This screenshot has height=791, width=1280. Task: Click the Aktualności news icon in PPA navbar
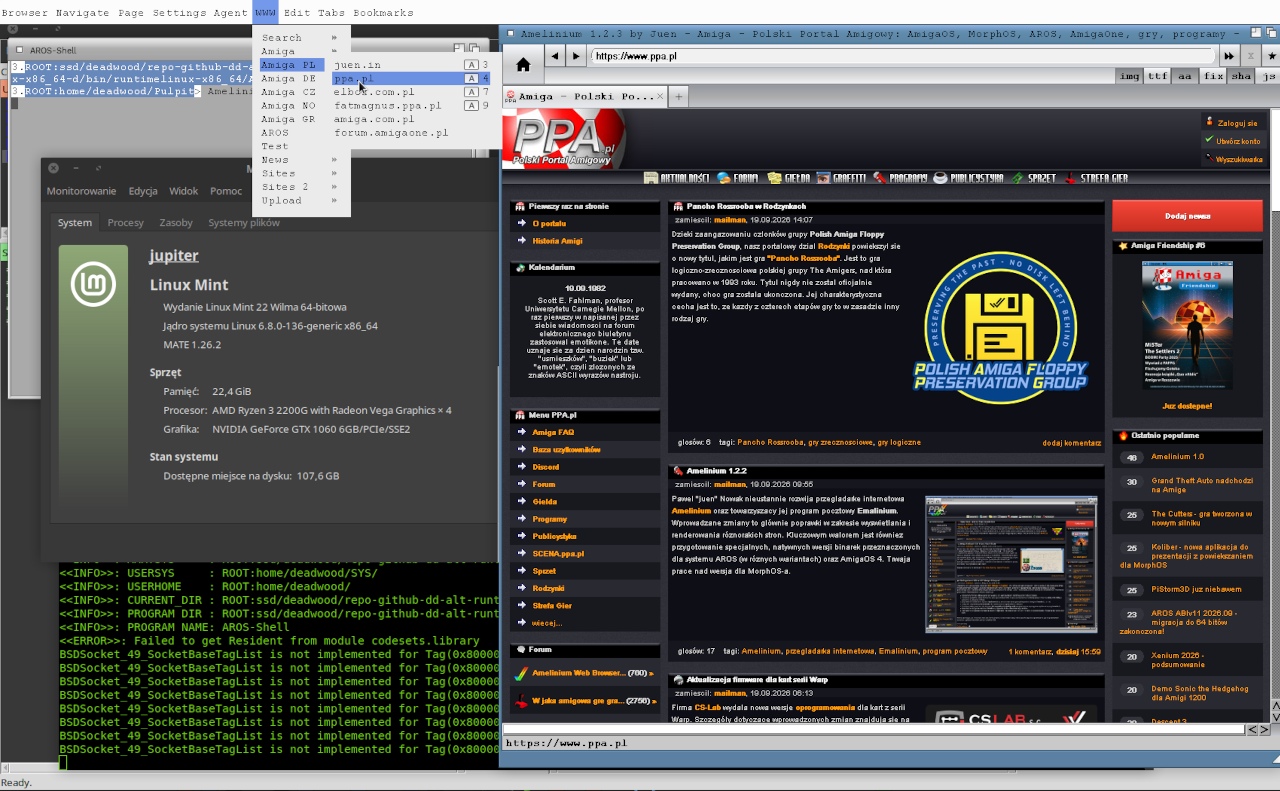(x=651, y=178)
